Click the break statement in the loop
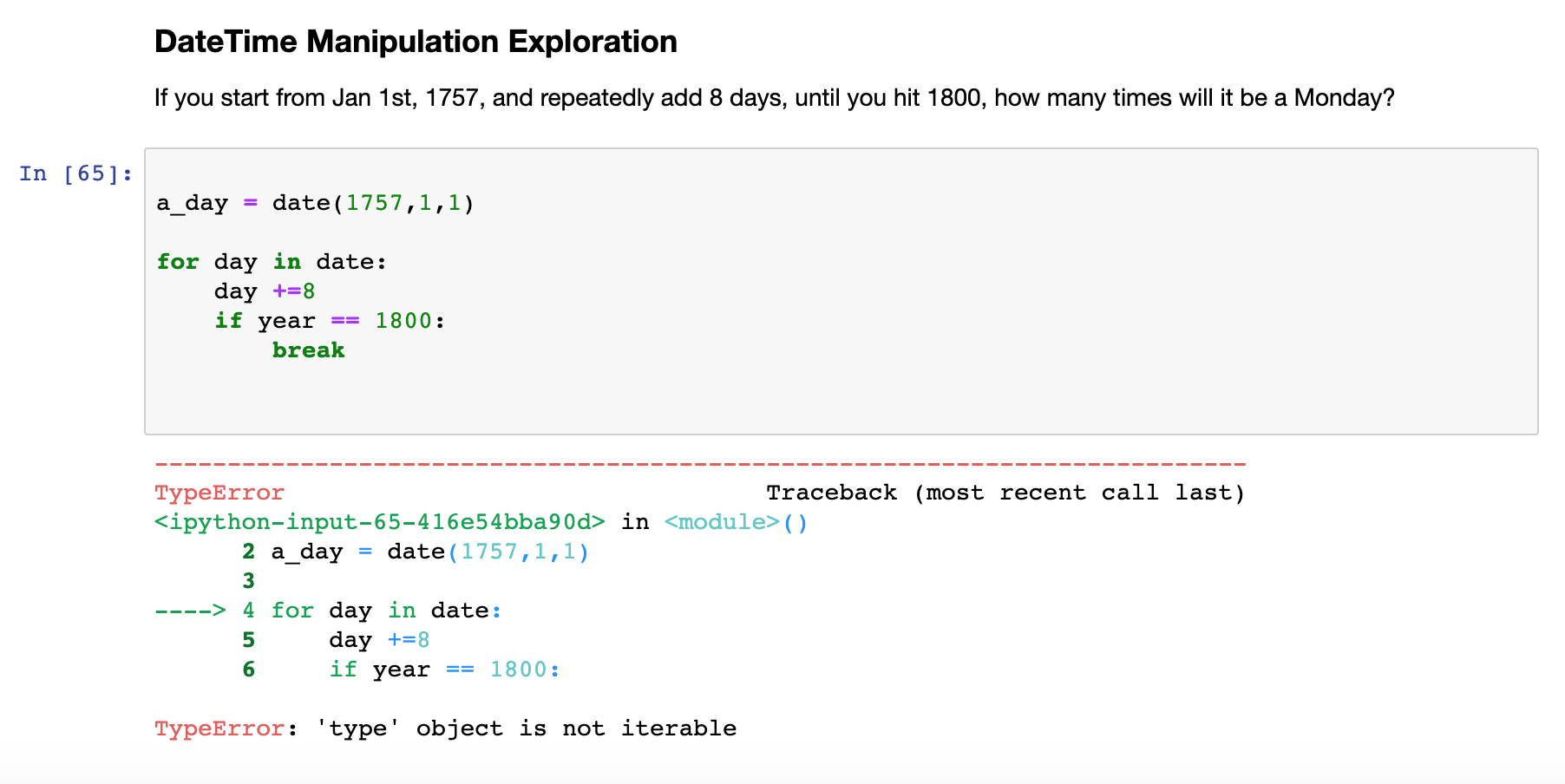Screen dimensions: 1565x784 tap(308, 350)
